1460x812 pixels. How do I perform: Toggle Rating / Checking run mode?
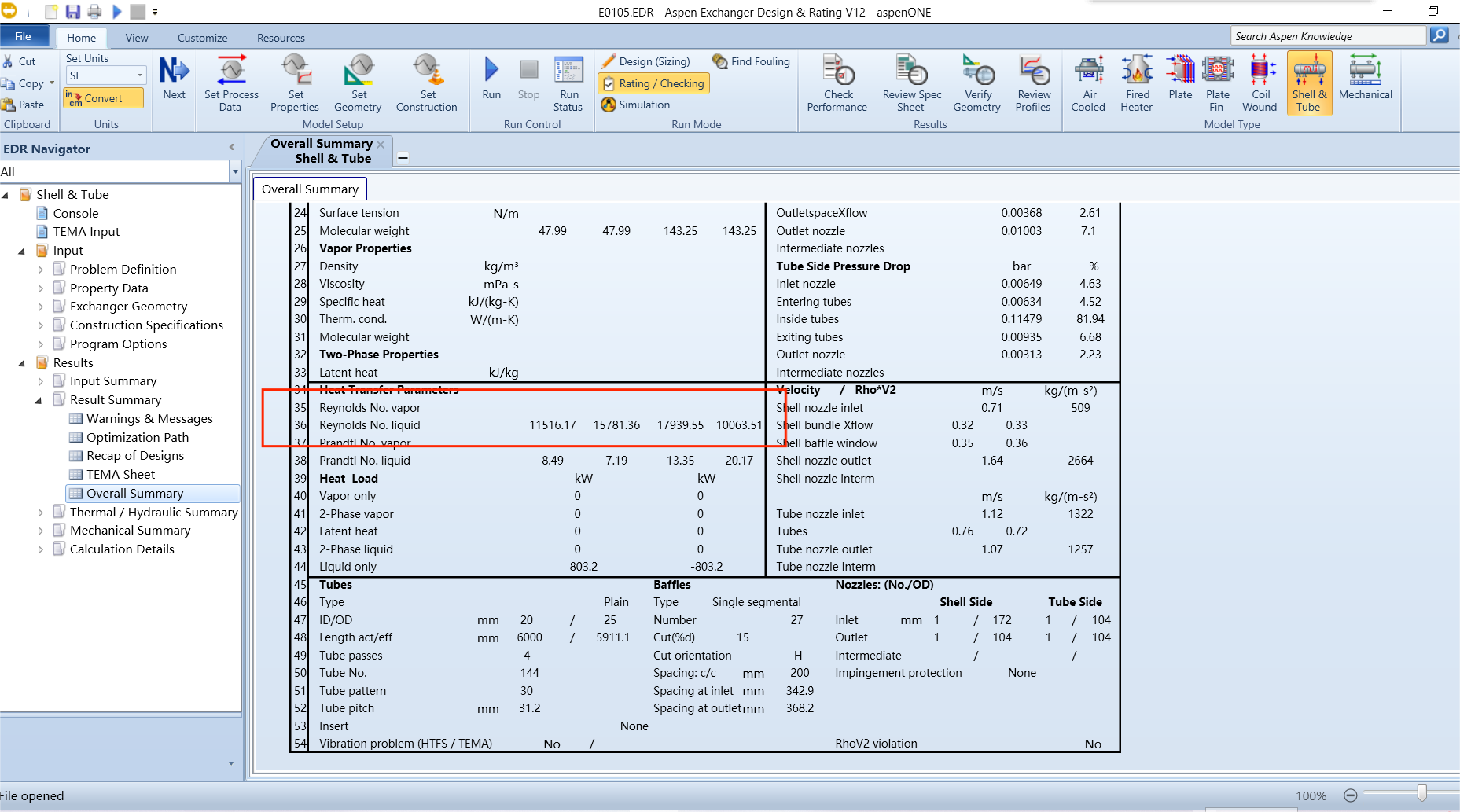click(654, 83)
